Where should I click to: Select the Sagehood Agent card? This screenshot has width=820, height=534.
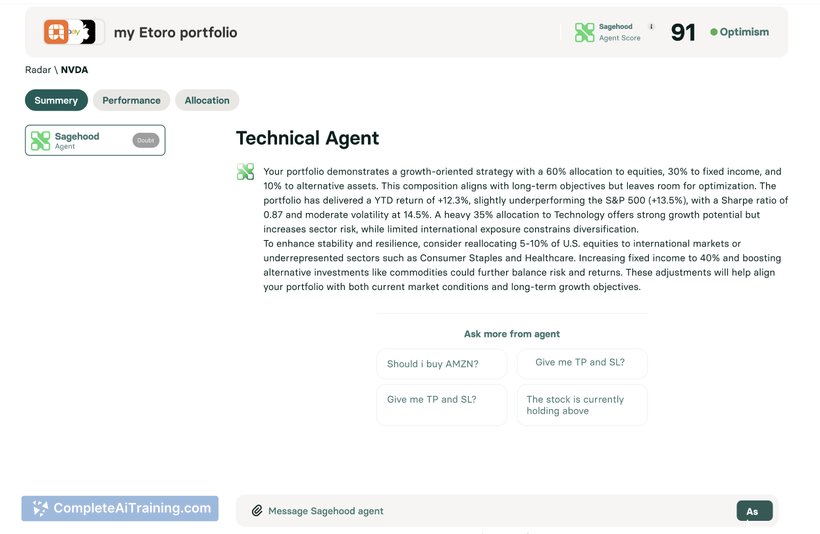pos(95,140)
